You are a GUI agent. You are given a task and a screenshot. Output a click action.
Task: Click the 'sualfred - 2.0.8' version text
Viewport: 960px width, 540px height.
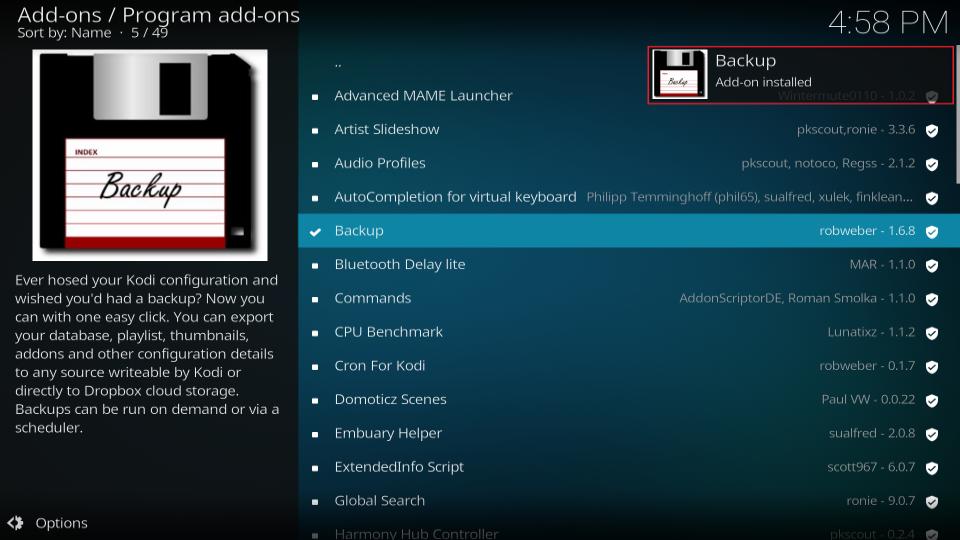coord(872,433)
